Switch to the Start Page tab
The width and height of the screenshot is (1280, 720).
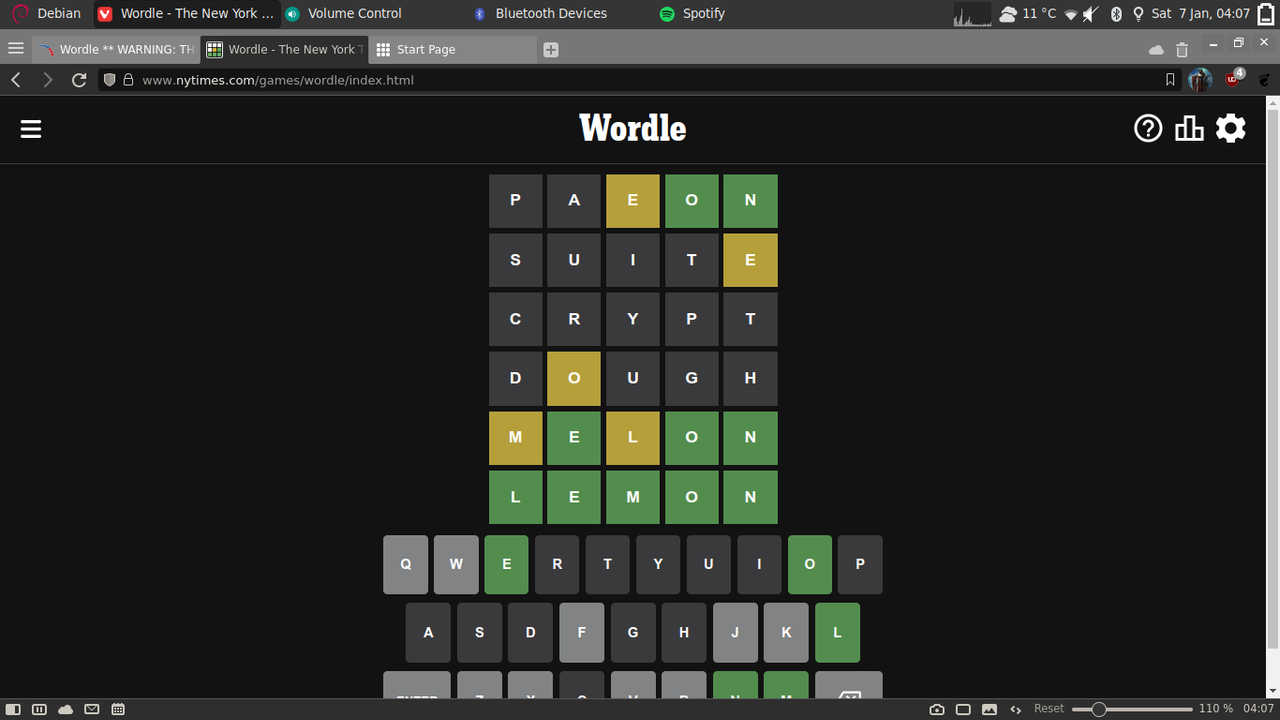pyautogui.click(x=453, y=49)
